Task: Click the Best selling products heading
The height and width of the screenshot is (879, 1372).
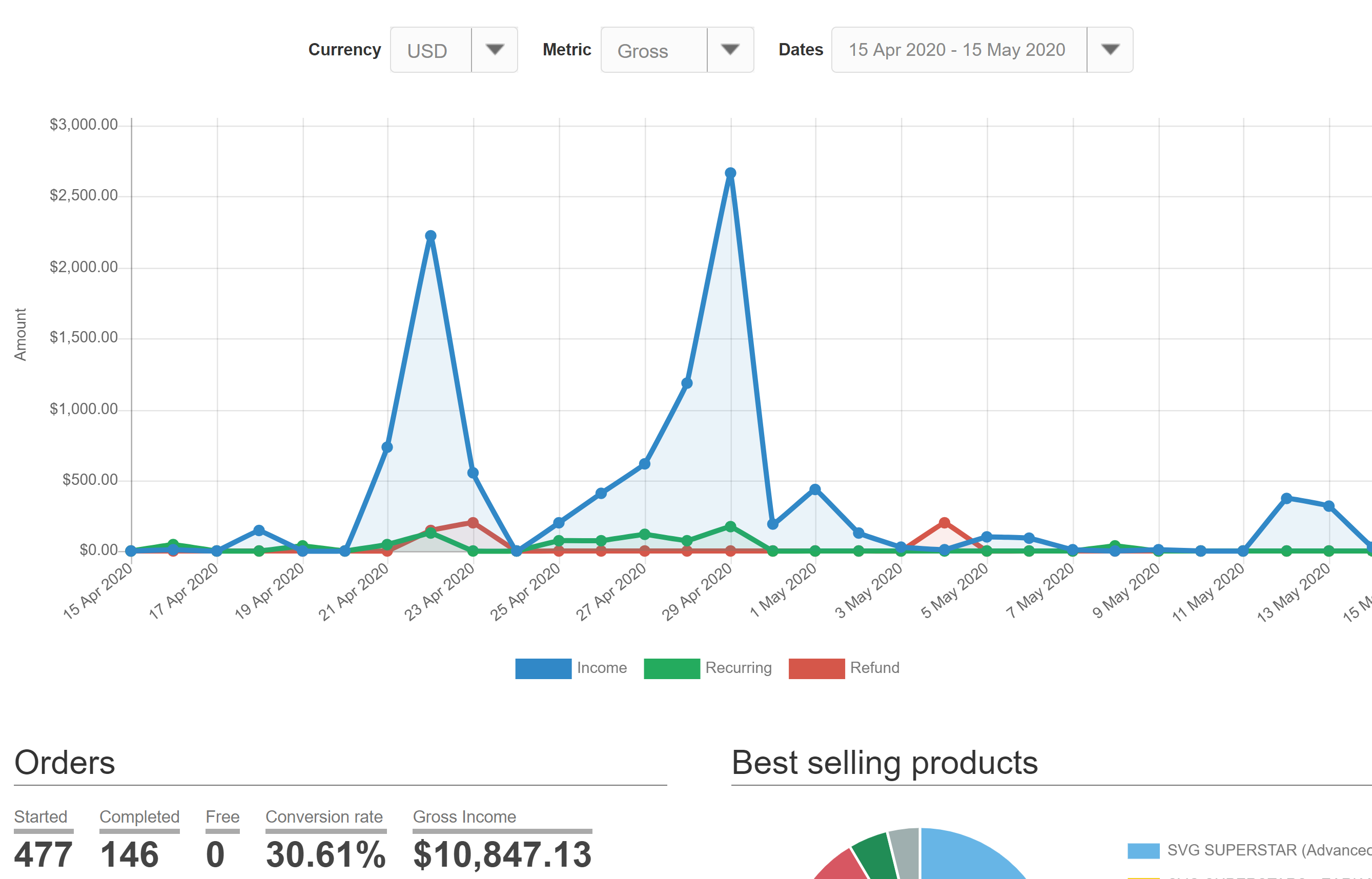Action: [x=885, y=763]
